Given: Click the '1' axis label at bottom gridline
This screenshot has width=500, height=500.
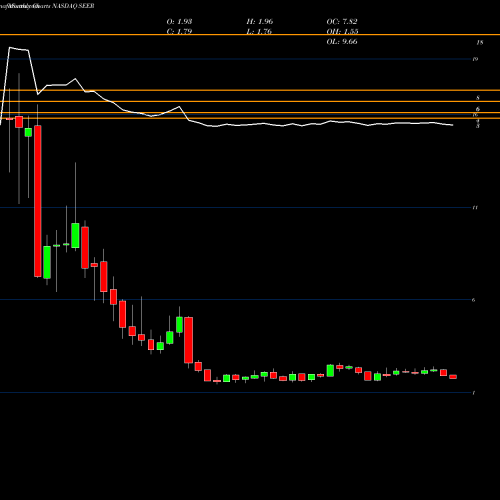Looking at the screenshot, I should tap(474, 393).
